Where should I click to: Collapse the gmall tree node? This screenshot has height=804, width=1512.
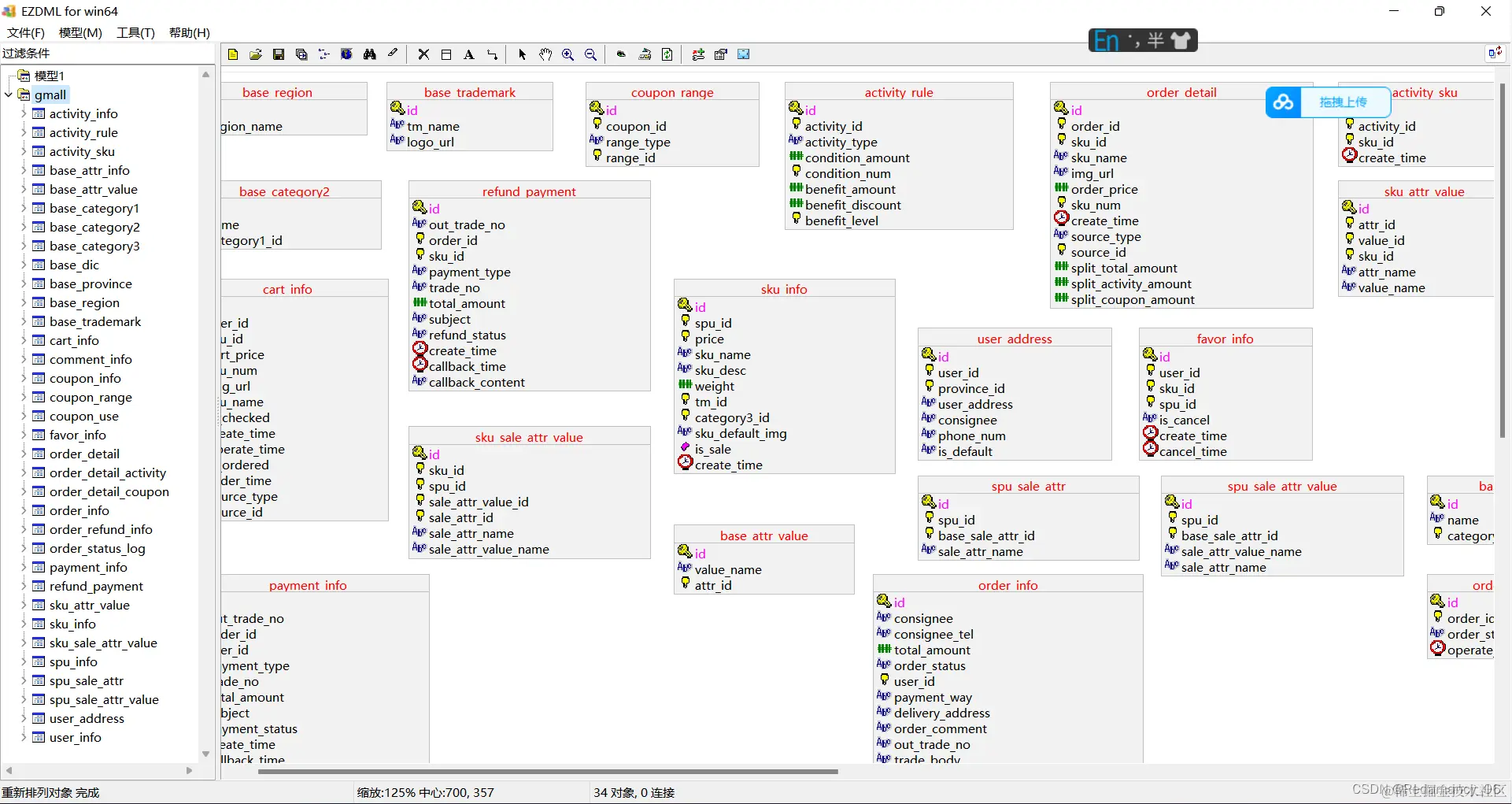pyautogui.click(x=9, y=94)
